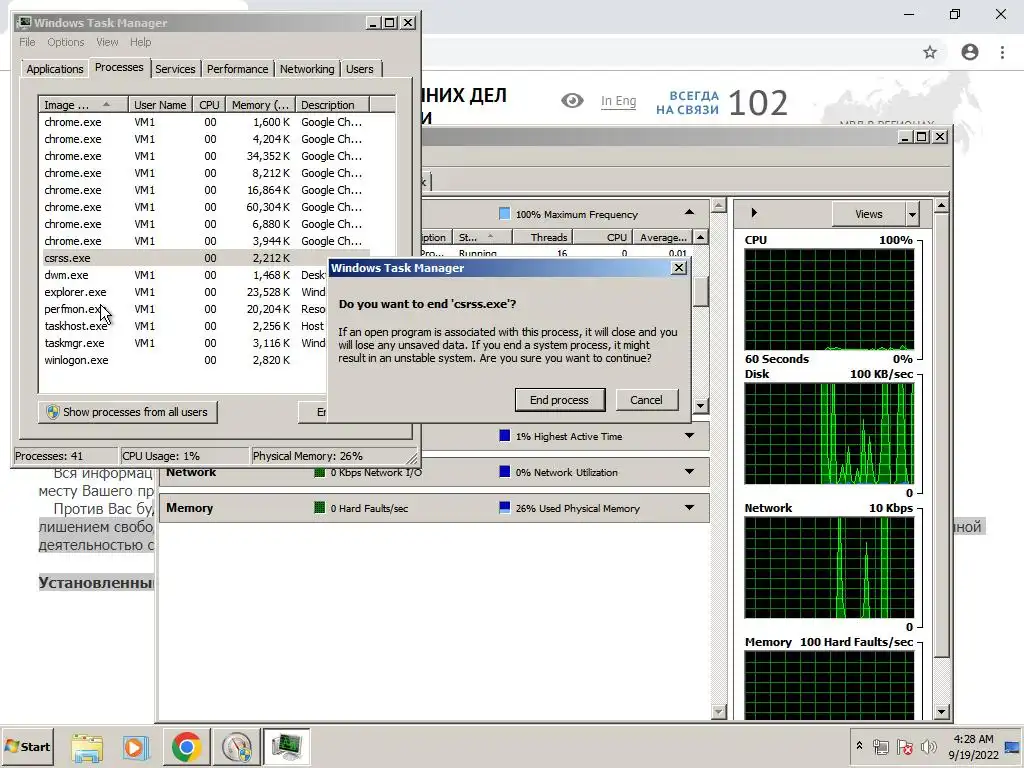Expand the Disk section chevron

pos(690,436)
